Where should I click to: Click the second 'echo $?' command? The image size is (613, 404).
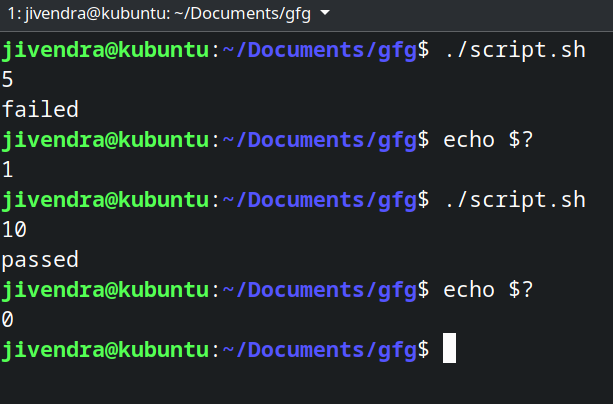click(x=489, y=289)
